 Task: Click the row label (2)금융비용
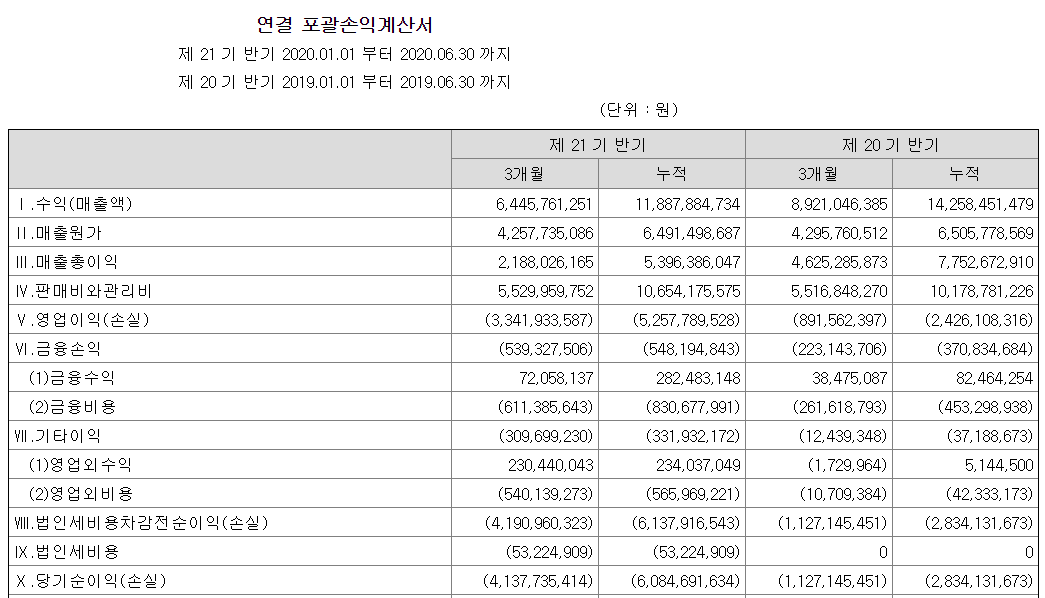point(72,407)
